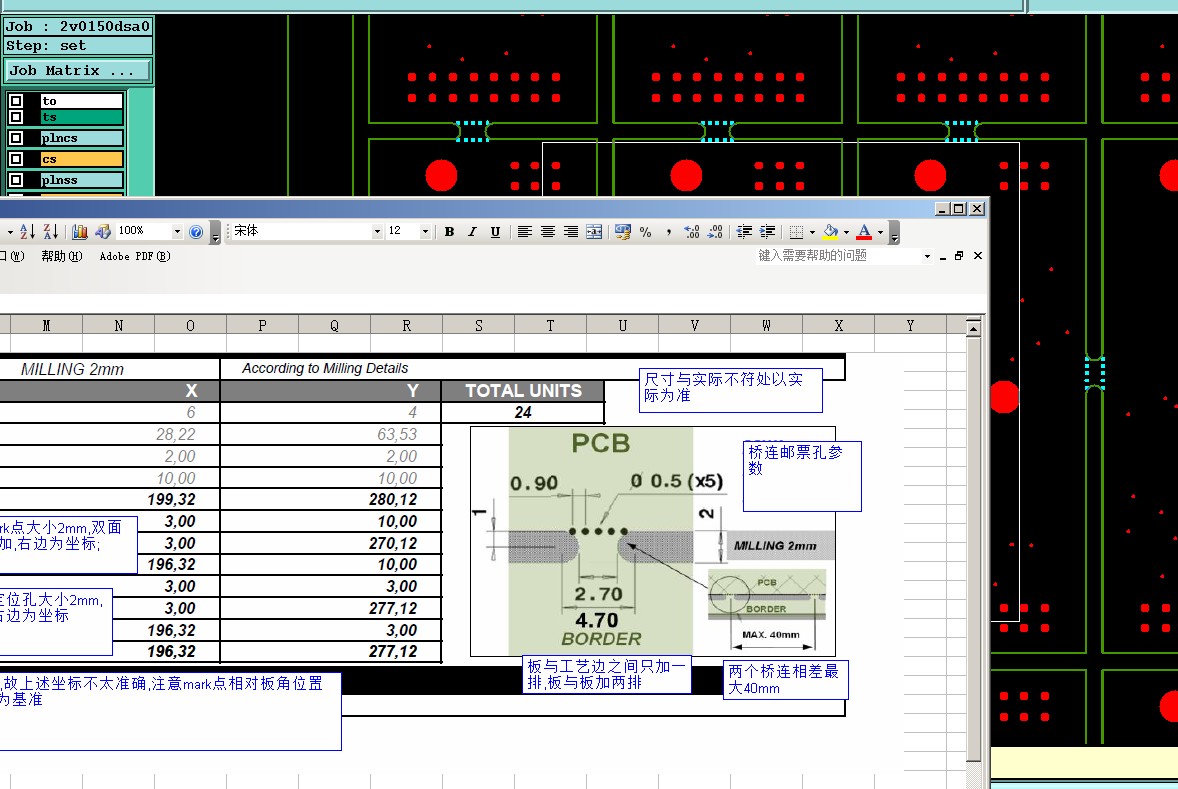
Task: Select text box 两个桥连相差最大40mm
Action: click(x=786, y=680)
